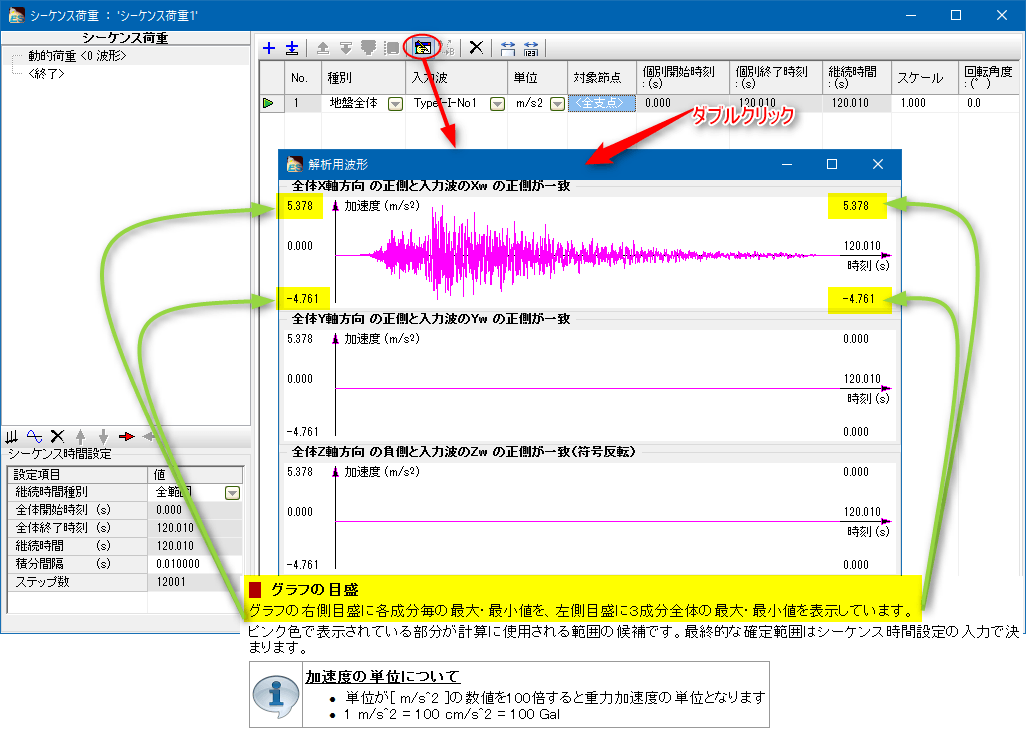Select the 動的荷重 tree item

point(77,57)
